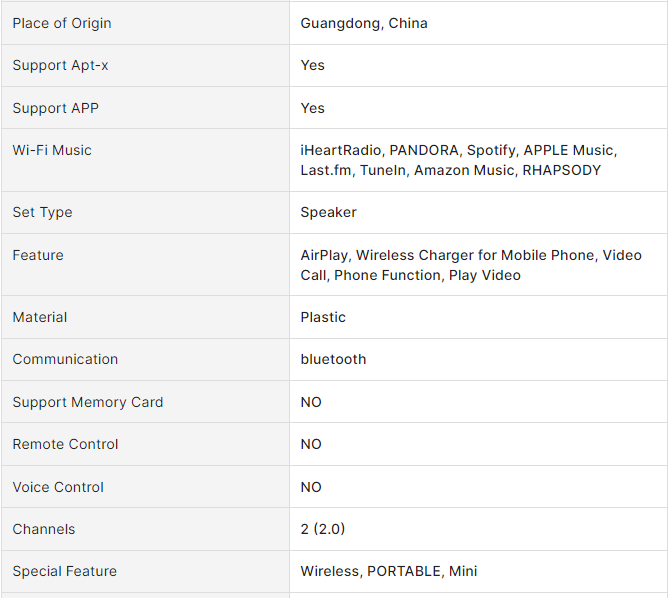
Task: Click the "Feature" row label
Action: (38, 255)
